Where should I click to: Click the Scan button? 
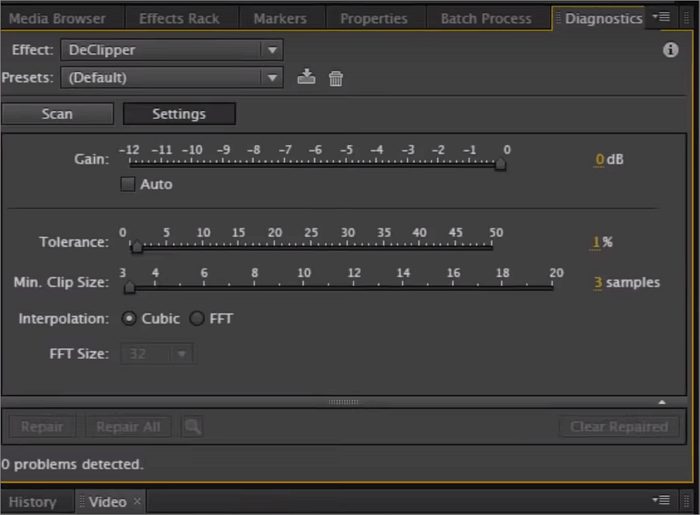tap(57, 114)
